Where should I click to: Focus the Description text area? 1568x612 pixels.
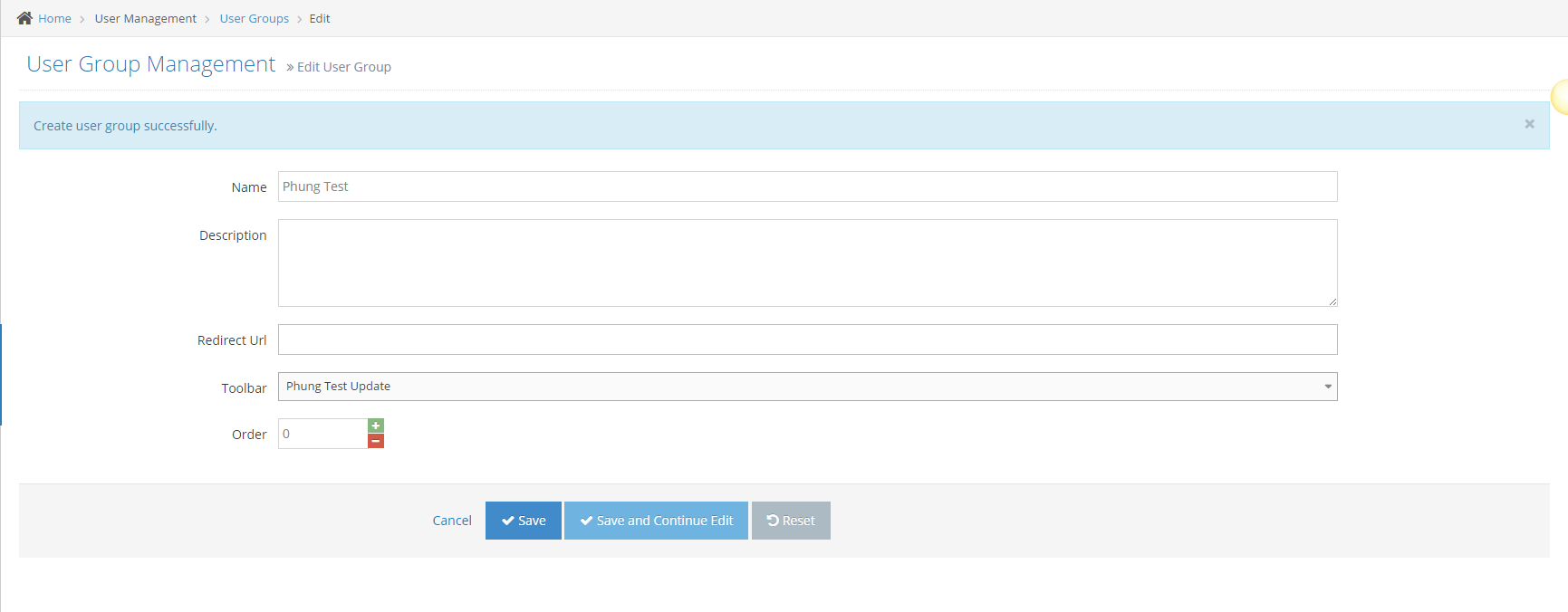807,263
